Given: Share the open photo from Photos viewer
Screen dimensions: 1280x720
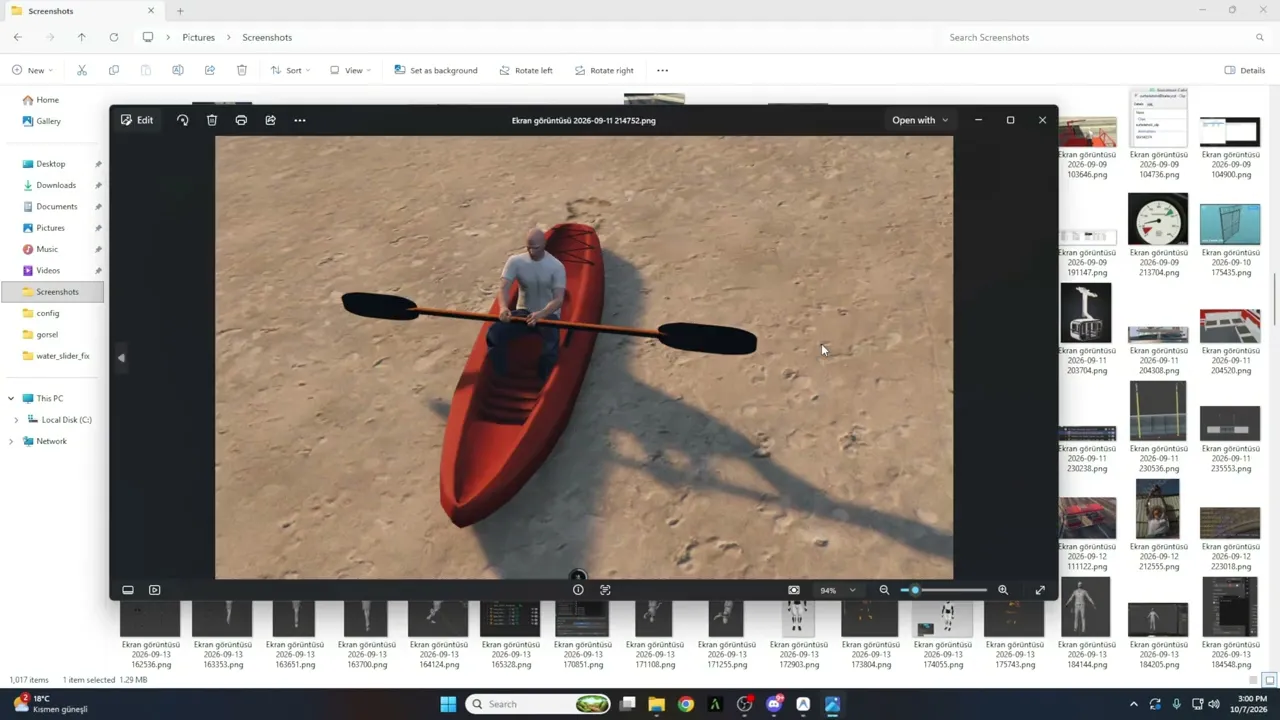Looking at the screenshot, I should coord(270,120).
